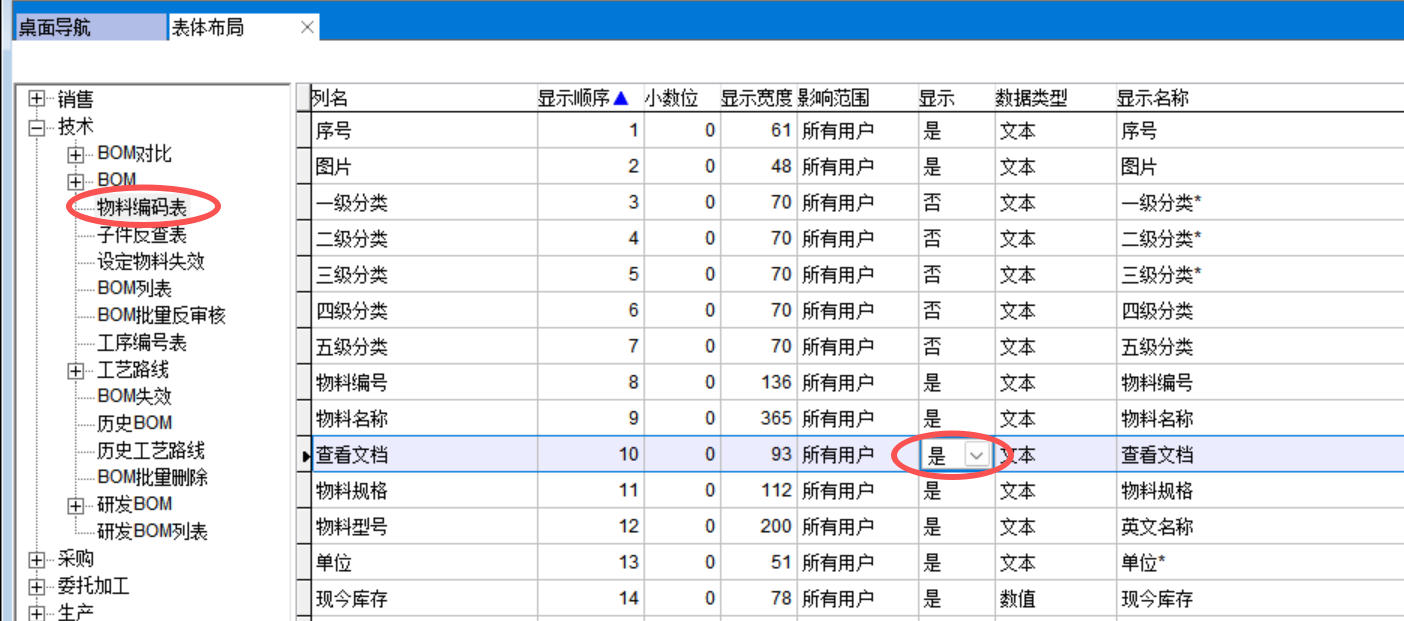Expand the 采购 tree node
1404x621 pixels.
tap(37, 560)
